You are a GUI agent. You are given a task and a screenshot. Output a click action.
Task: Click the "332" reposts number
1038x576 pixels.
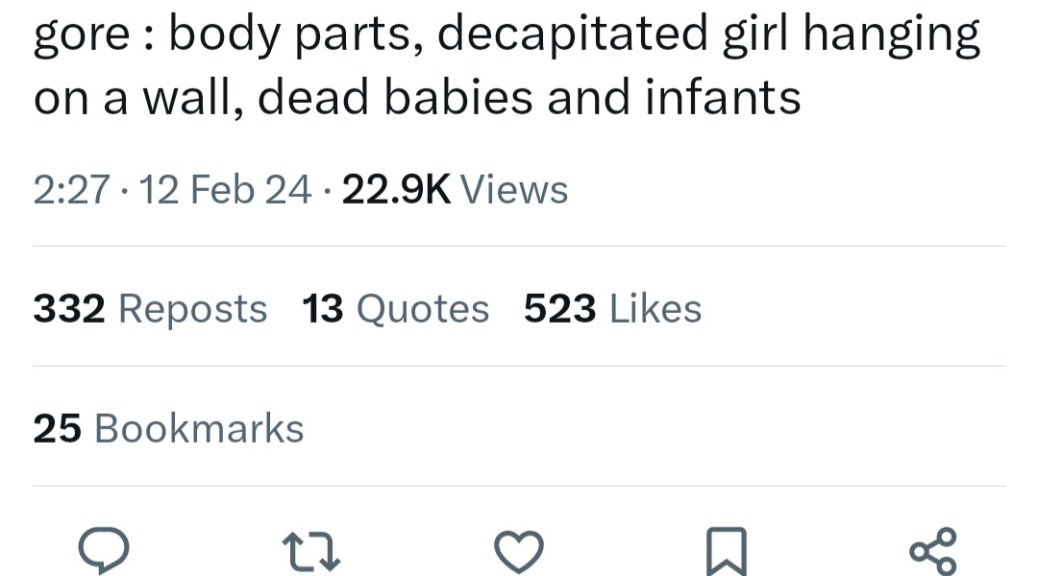click(69, 309)
